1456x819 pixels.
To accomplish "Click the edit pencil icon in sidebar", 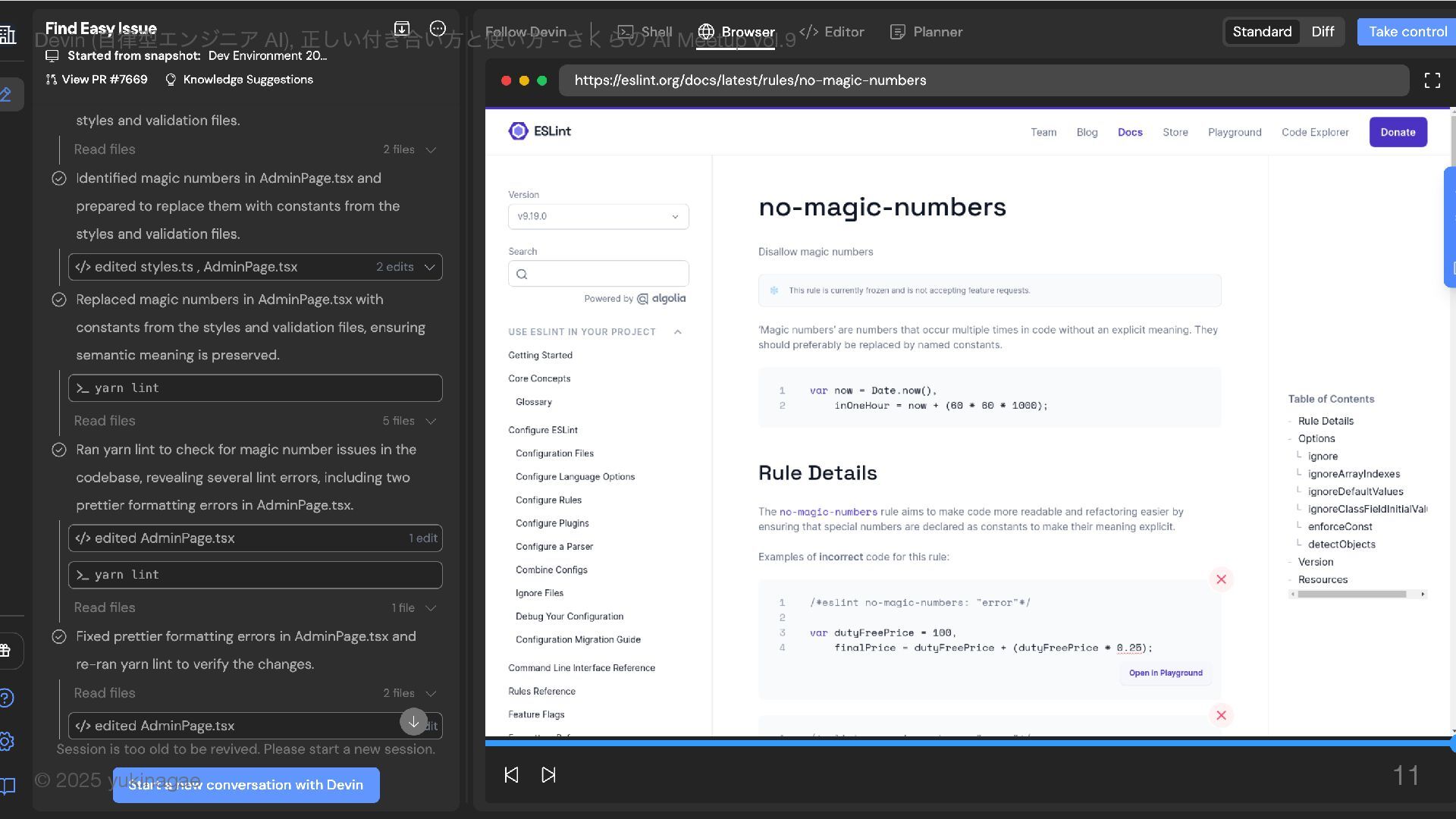I will click(x=6, y=95).
